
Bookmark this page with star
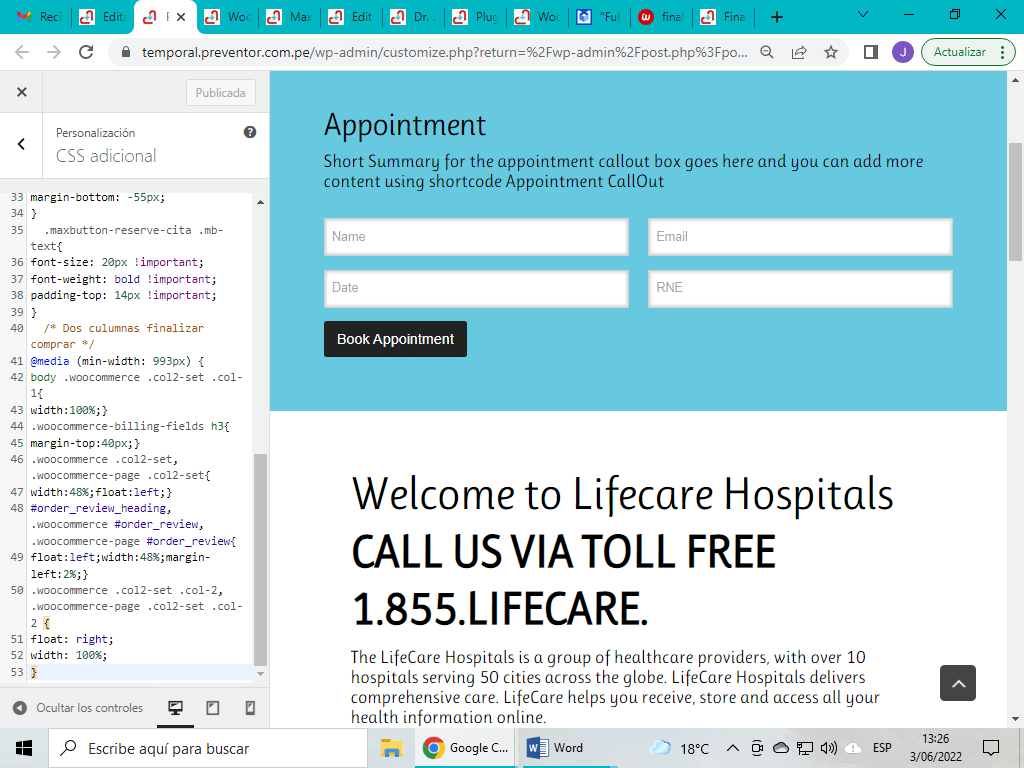831,52
